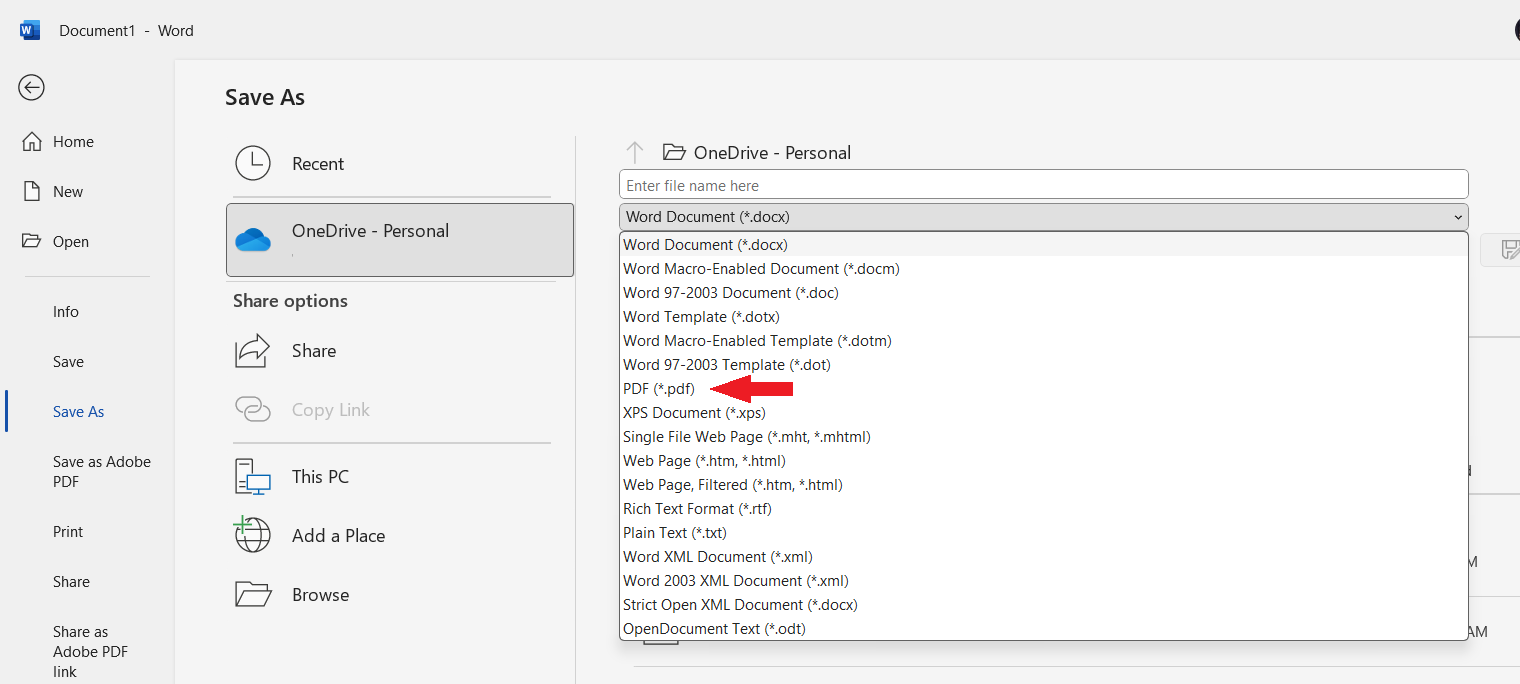The height and width of the screenshot is (684, 1520).
Task: Open Share in the left sidebar
Action: pos(71,582)
